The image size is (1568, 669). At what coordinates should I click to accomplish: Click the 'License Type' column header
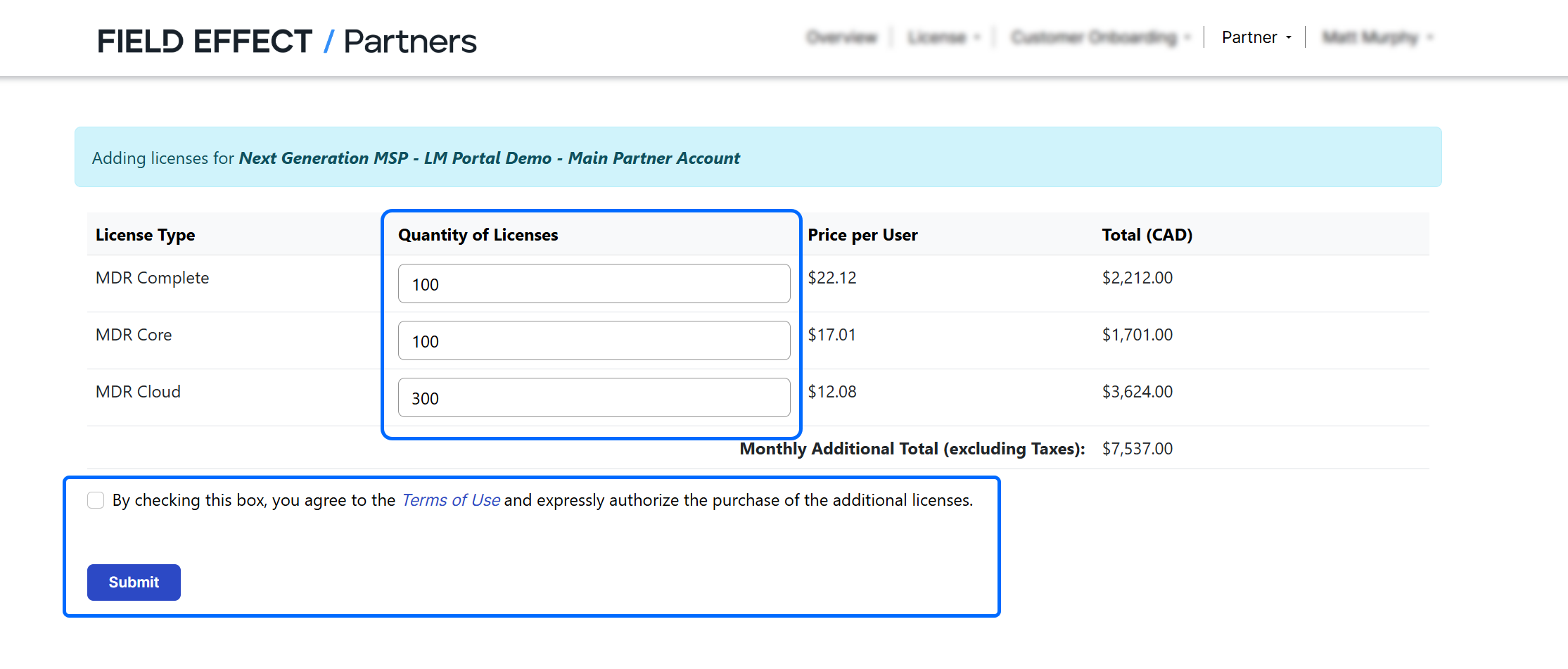tap(146, 235)
